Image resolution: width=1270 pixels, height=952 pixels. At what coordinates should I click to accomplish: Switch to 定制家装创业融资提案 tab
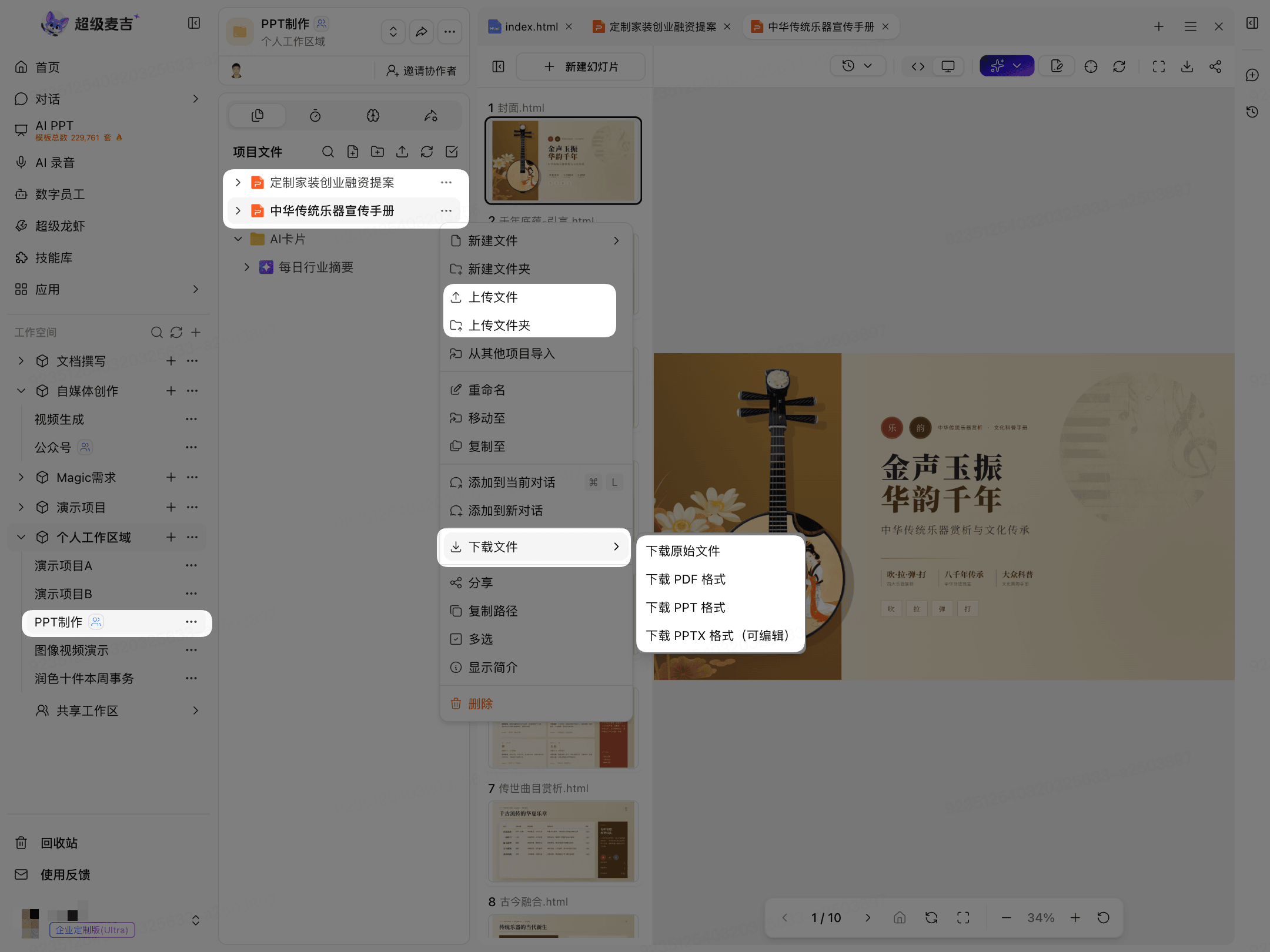662,26
